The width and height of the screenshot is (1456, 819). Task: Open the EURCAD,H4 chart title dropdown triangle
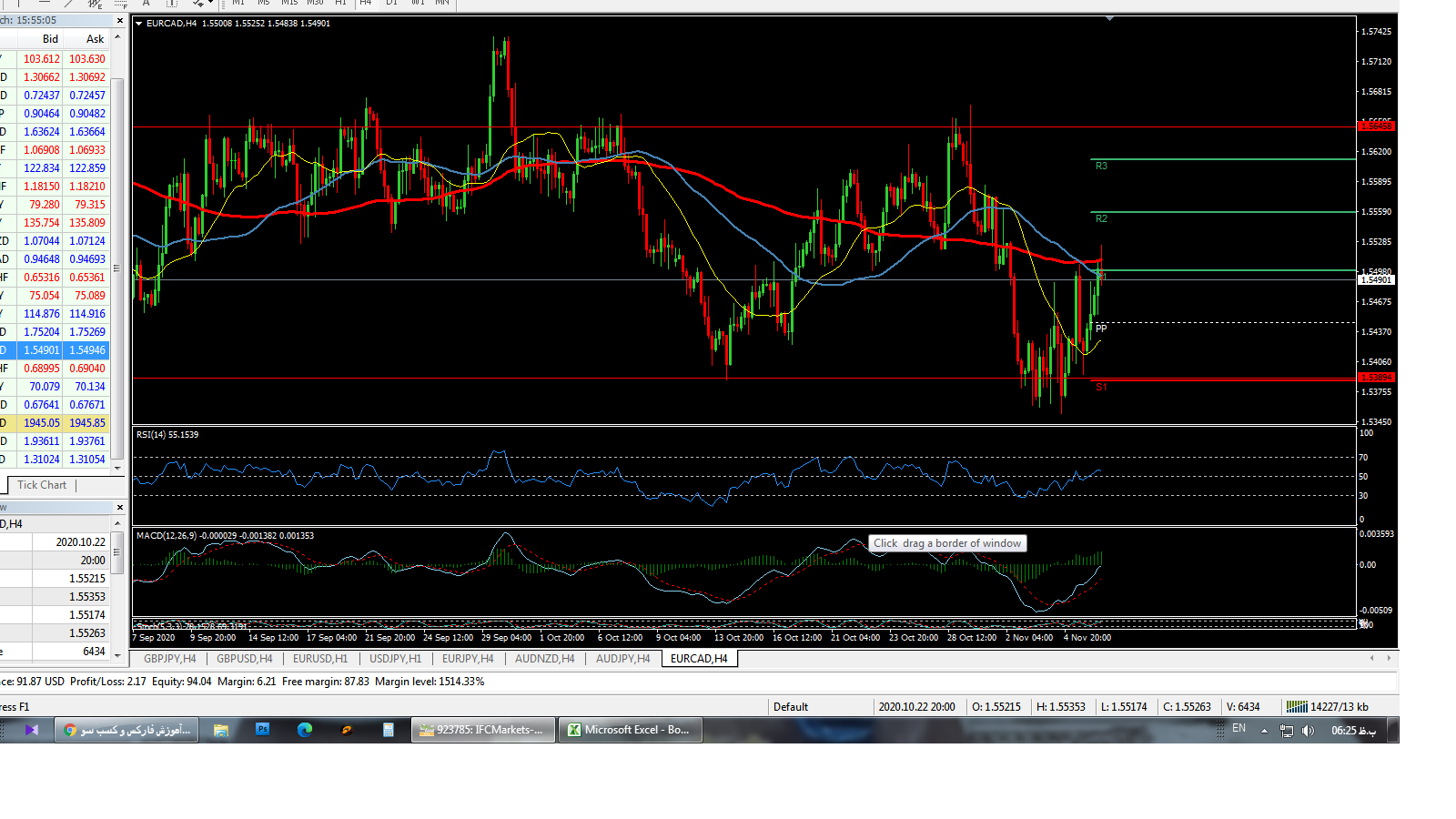139,24
